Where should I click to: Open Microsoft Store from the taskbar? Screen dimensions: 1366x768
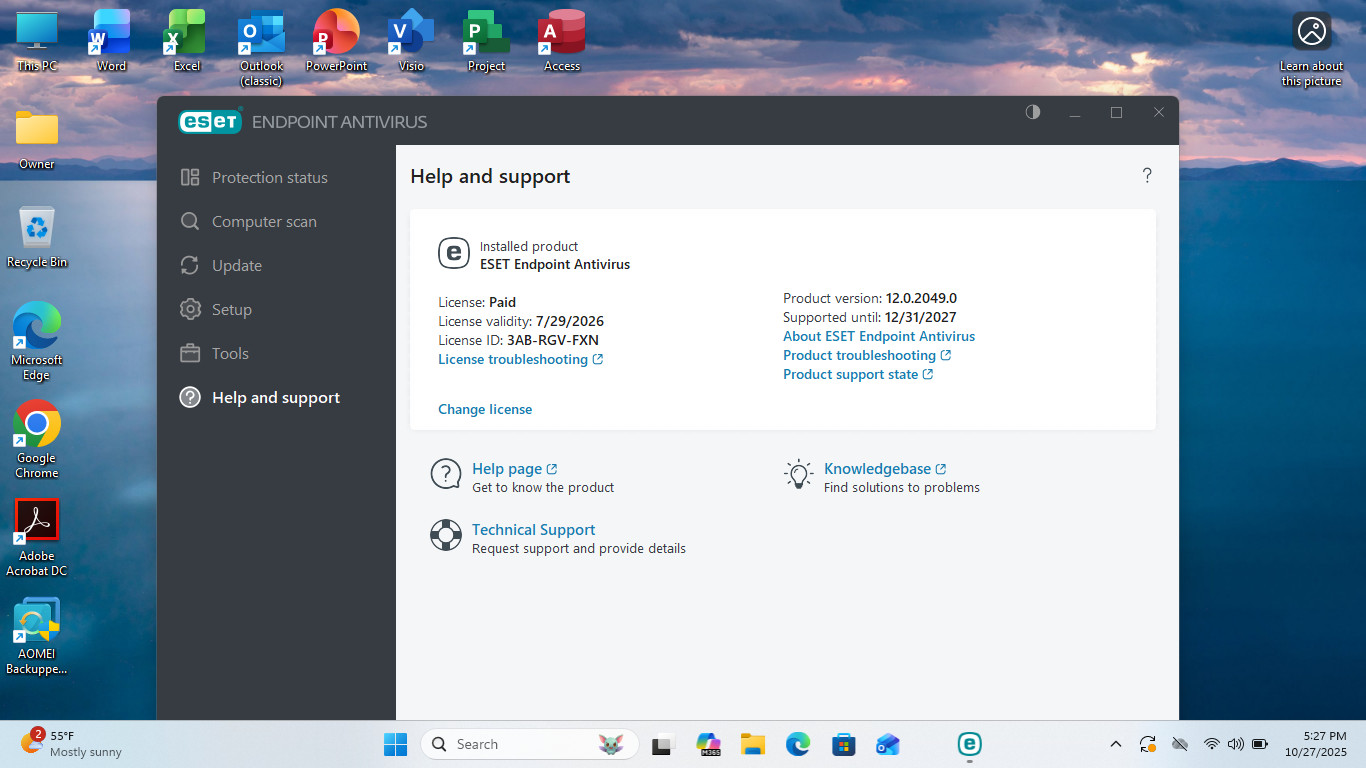[844, 744]
